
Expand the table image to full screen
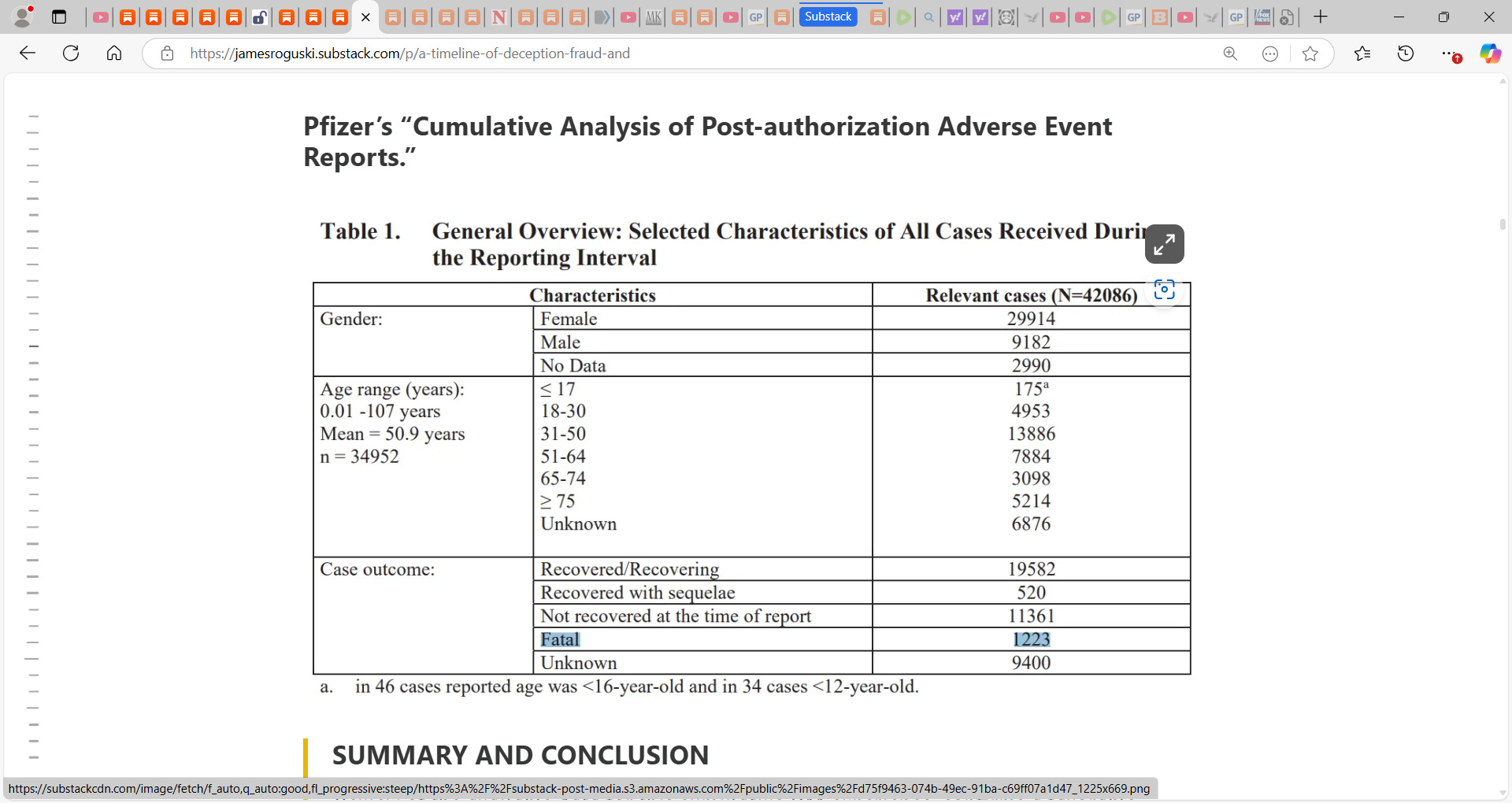pos(1165,244)
